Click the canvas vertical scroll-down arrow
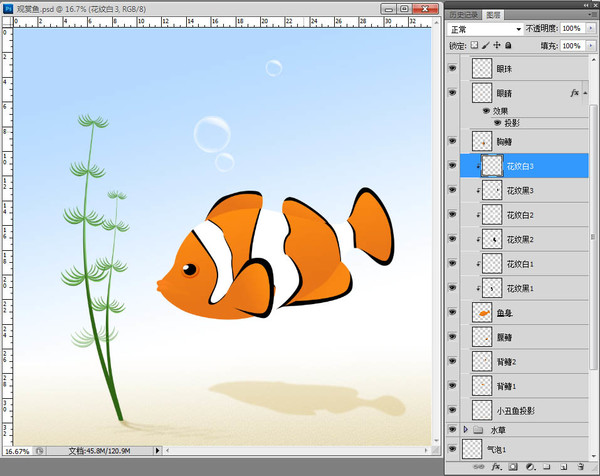 pos(436,441)
